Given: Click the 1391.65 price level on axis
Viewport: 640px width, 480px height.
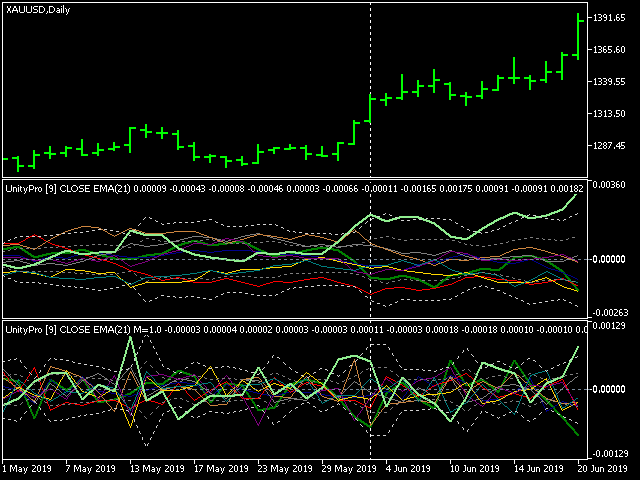Looking at the screenshot, I should pos(608,18).
